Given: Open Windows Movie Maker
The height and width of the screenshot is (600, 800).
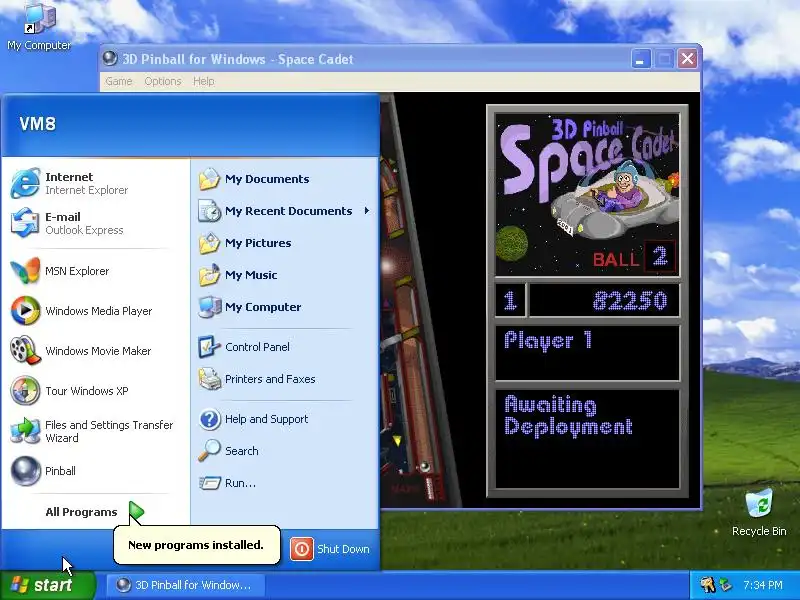Looking at the screenshot, I should (x=94, y=351).
